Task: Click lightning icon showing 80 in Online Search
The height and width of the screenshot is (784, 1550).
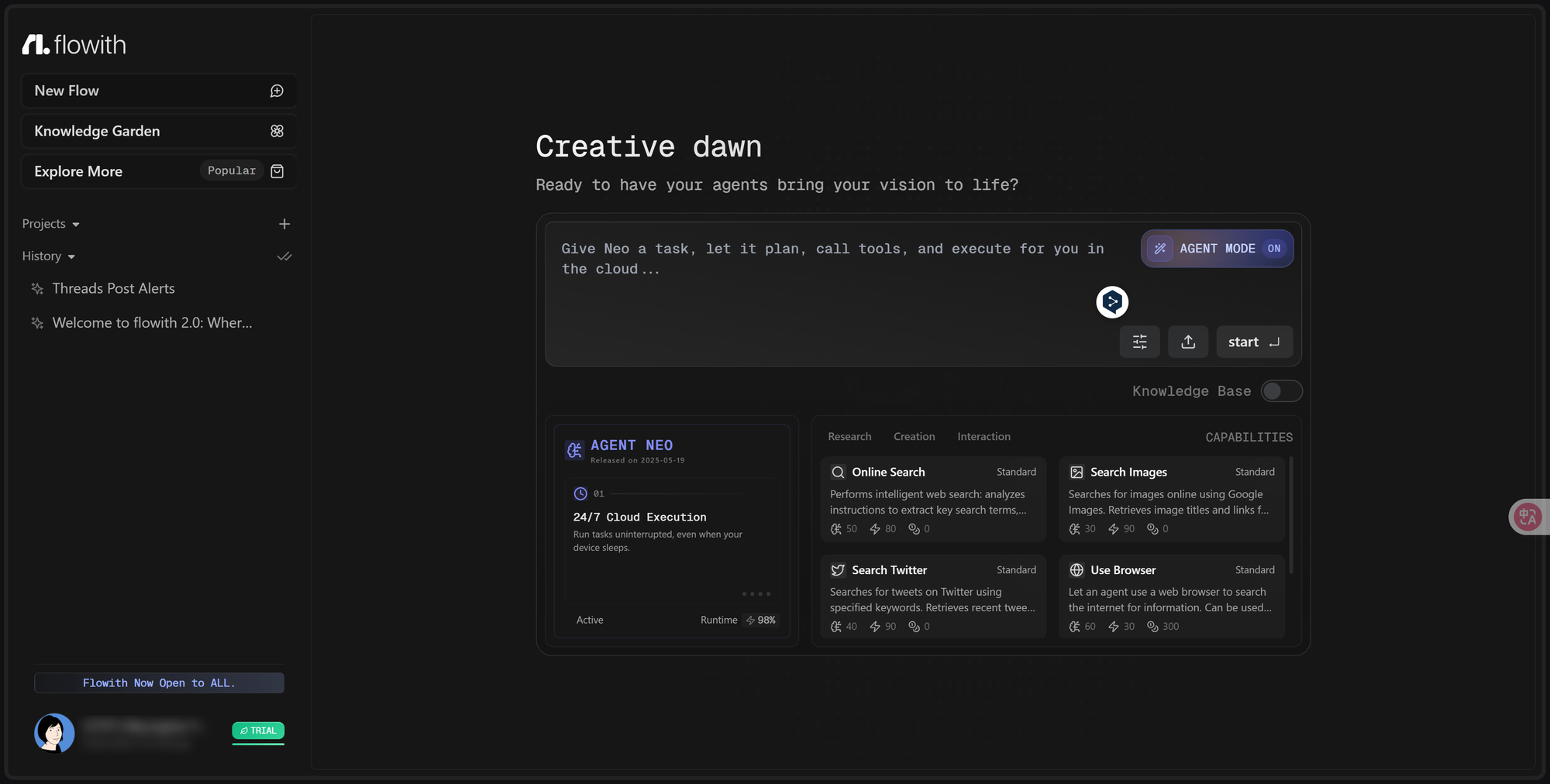Action: pos(875,529)
